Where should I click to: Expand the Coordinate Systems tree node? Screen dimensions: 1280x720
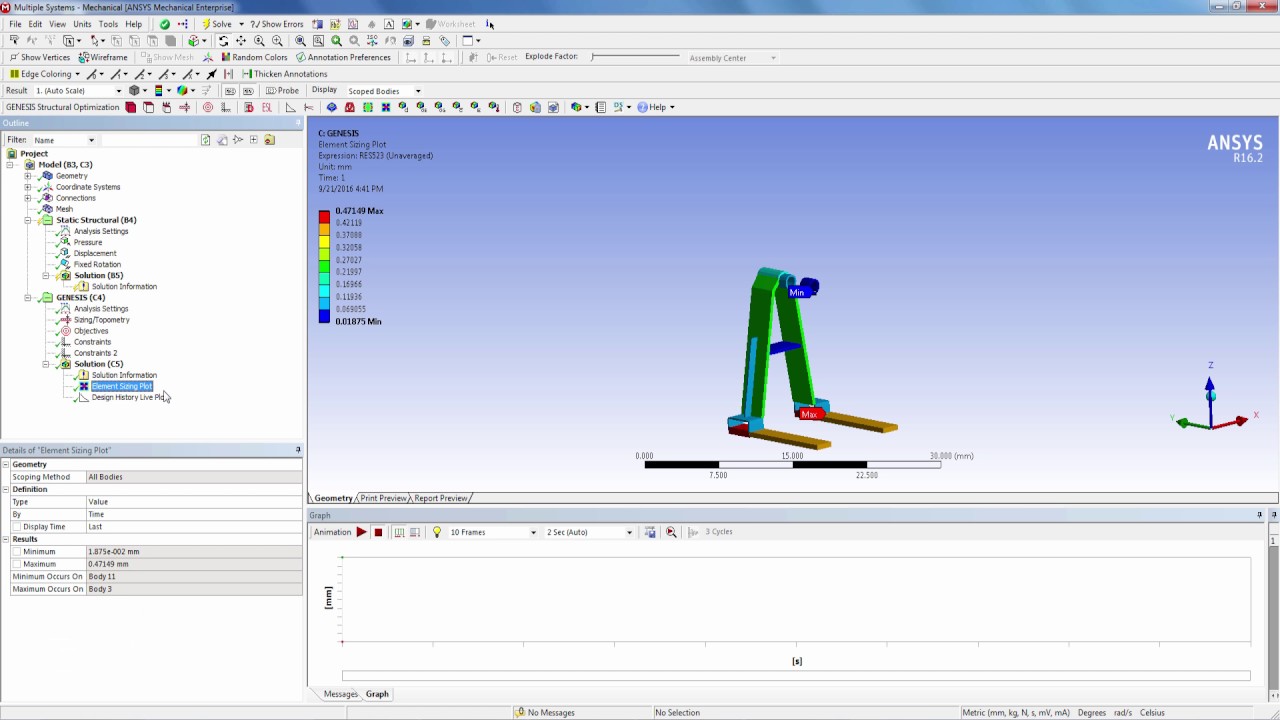[x=28, y=187]
